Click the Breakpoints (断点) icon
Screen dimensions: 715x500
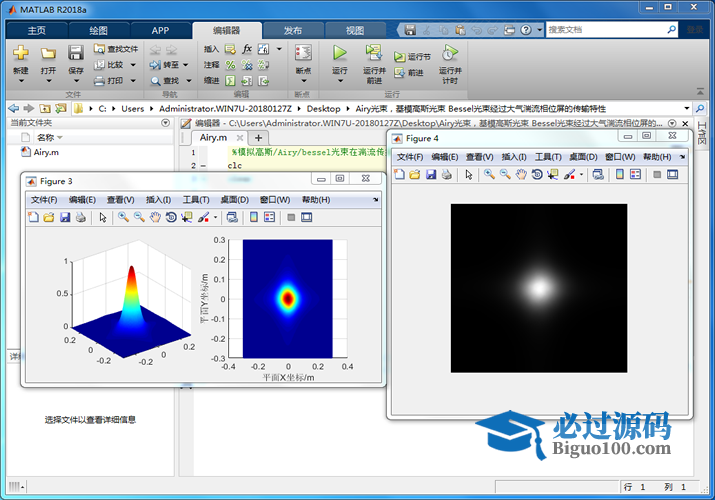[303, 53]
